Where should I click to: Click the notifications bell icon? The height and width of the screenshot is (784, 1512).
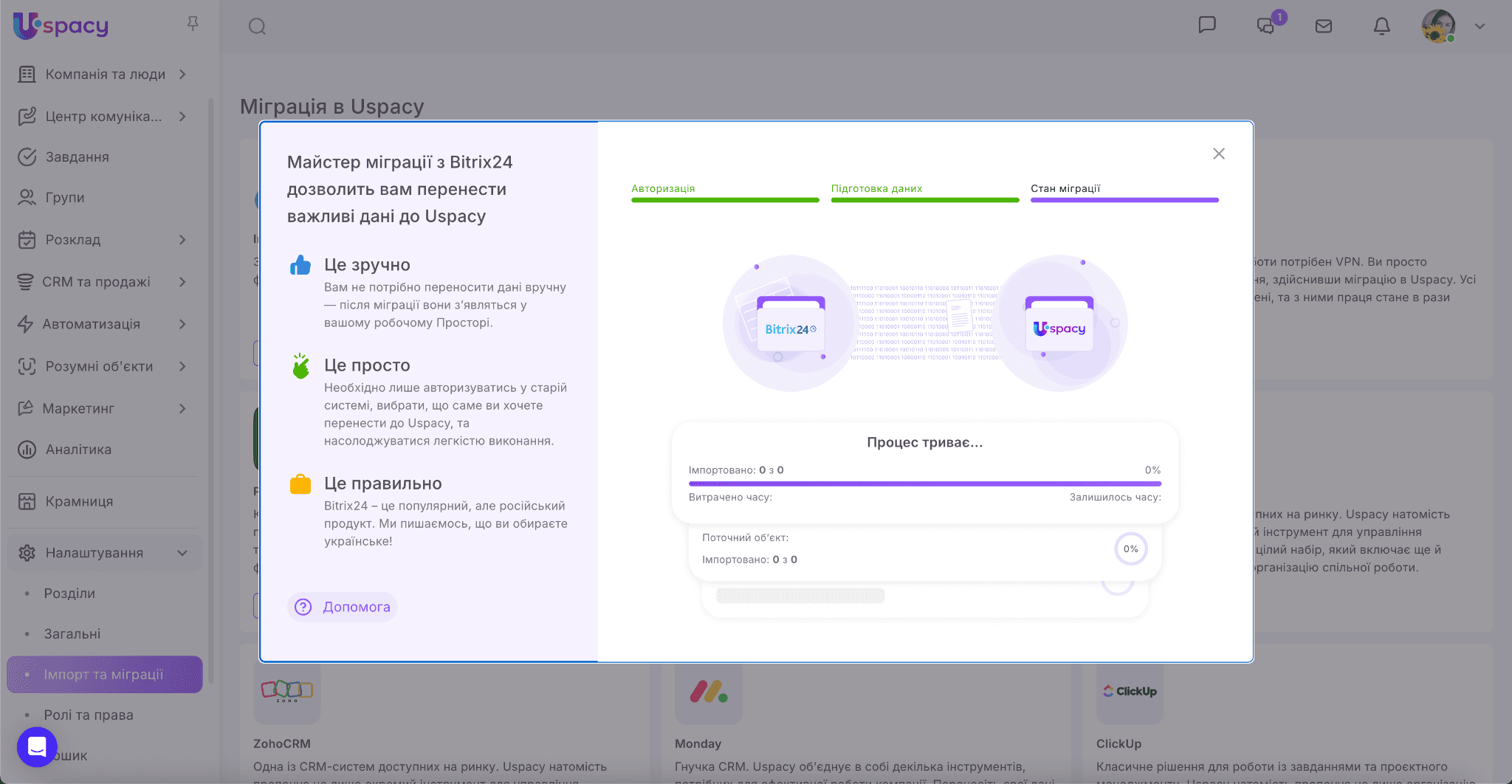[1381, 27]
